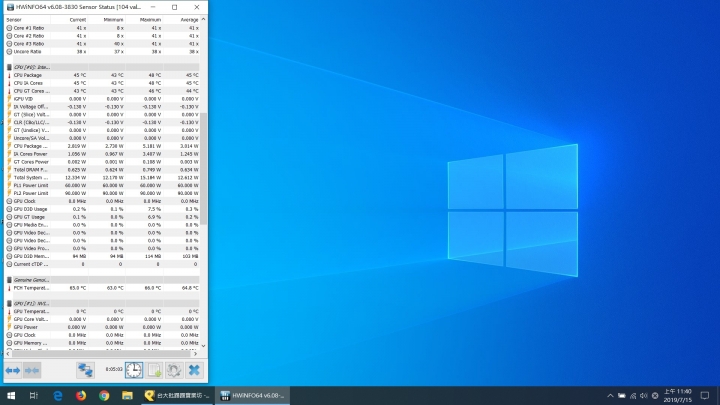The image size is (720, 405).
Task: Open the Action Center notifications icon
Action: coord(703,395)
